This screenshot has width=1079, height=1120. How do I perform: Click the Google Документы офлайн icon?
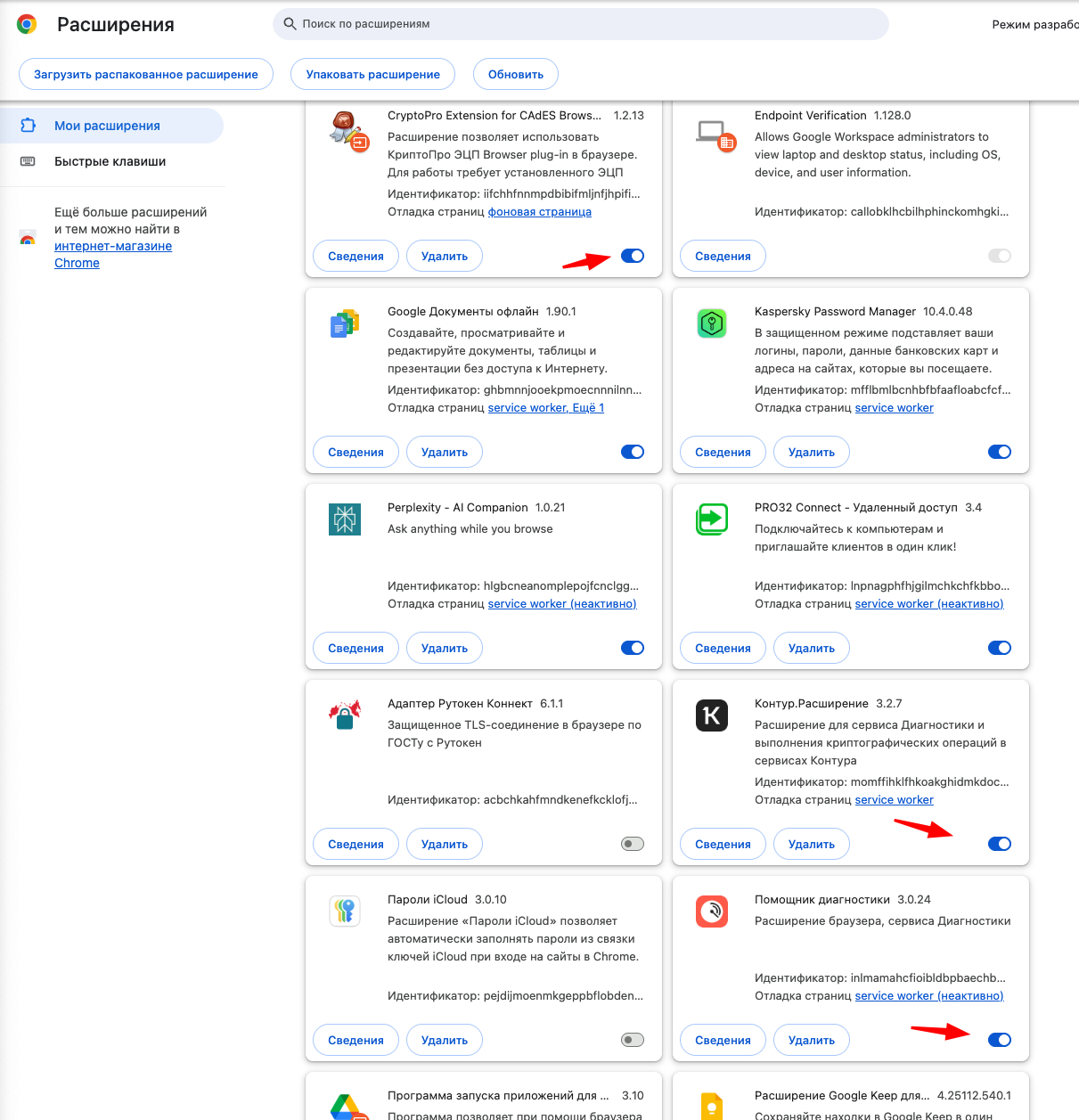[x=345, y=323]
